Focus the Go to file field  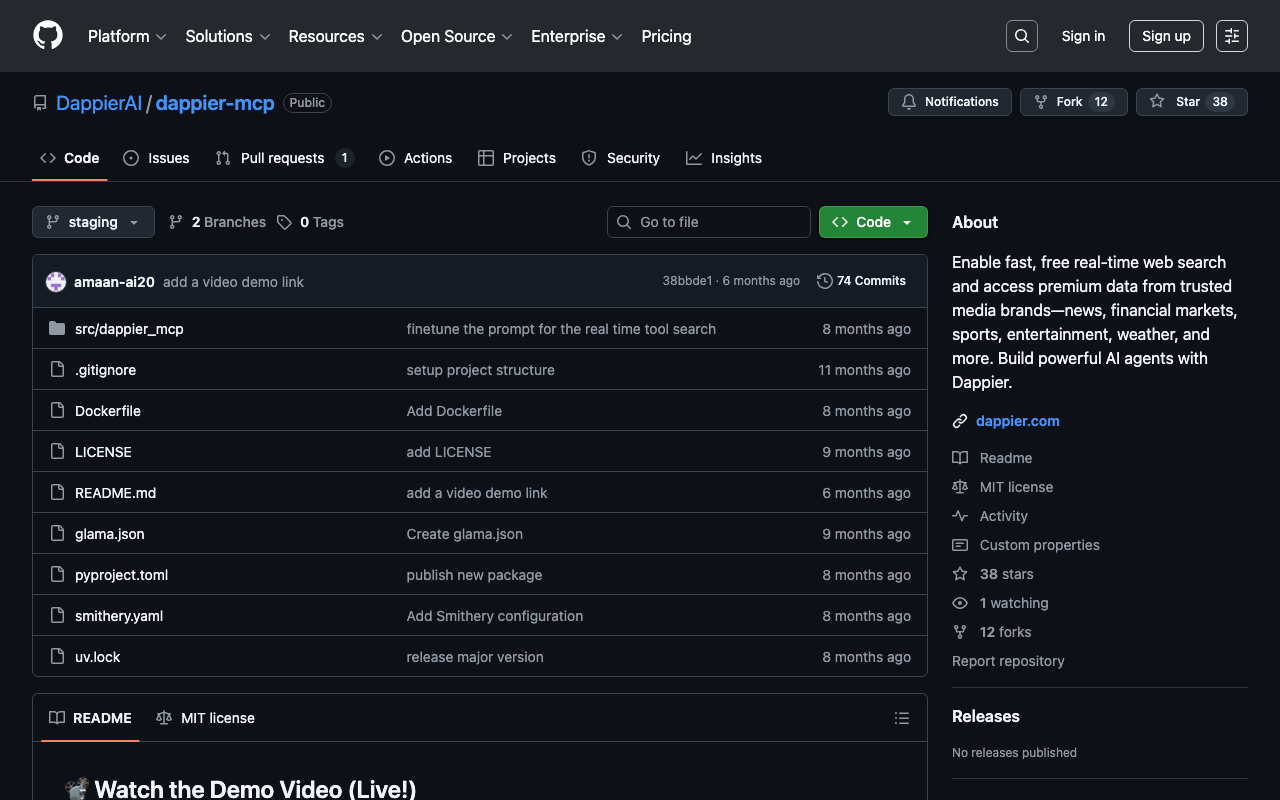click(x=709, y=222)
